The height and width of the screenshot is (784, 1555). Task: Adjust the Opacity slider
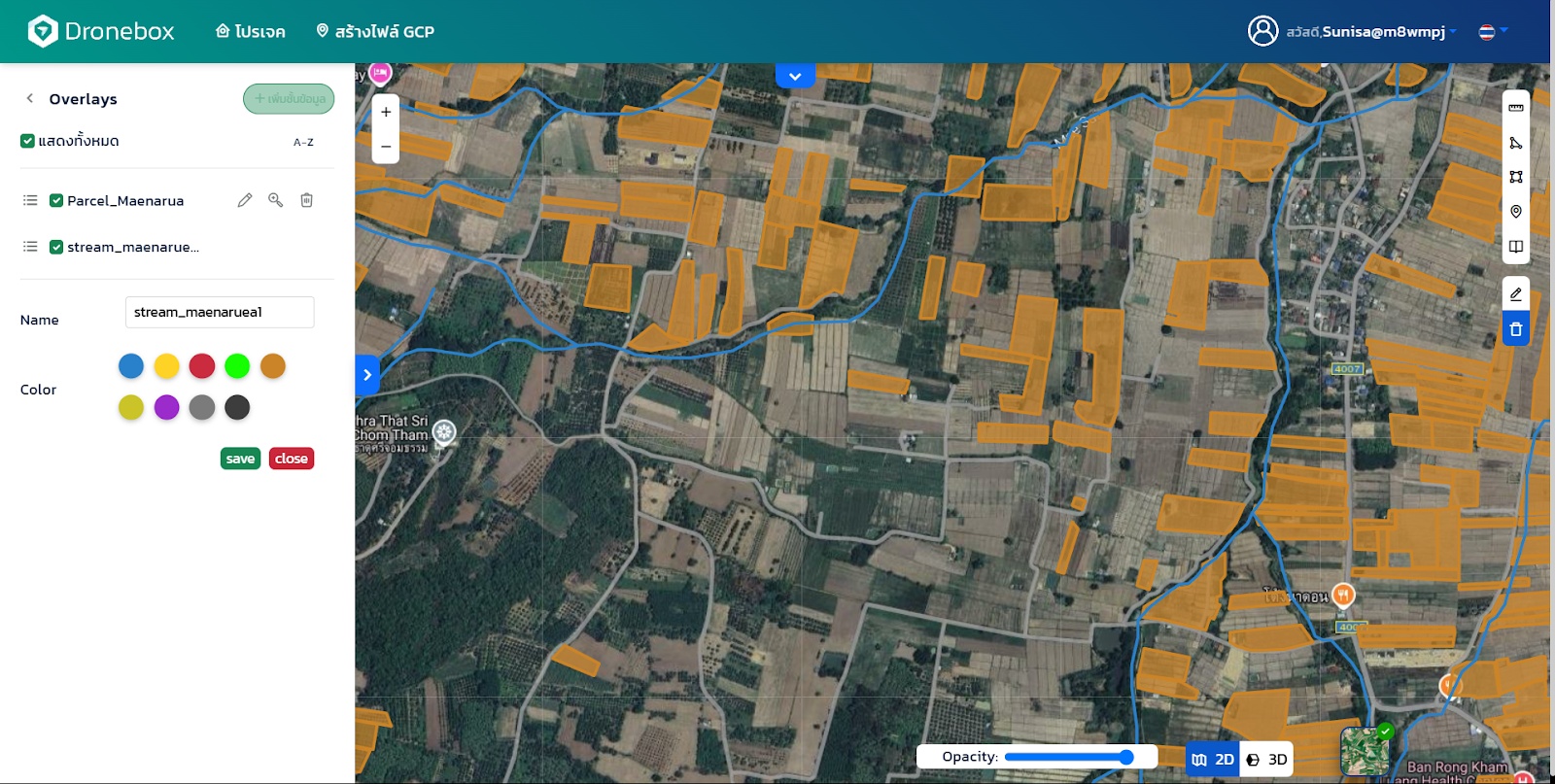tap(1069, 757)
